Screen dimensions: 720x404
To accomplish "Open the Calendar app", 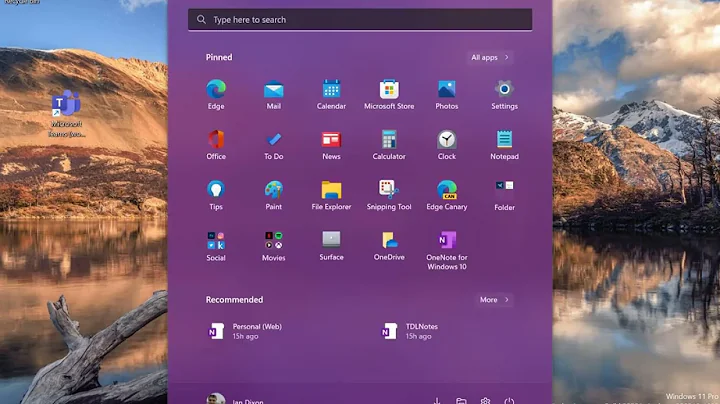I will [x=331, y=94].
